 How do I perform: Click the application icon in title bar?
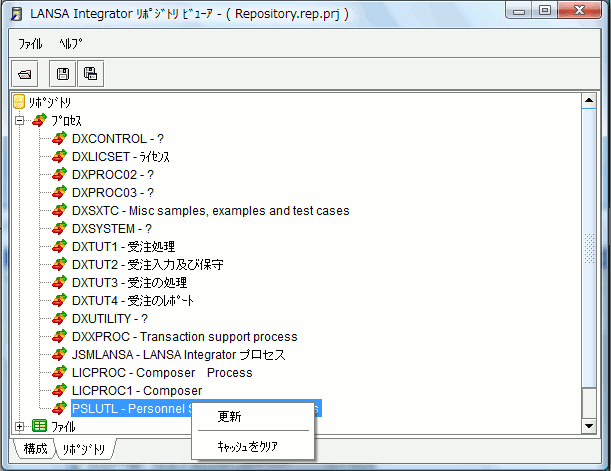pyautogui.click(x=16, y=14)
